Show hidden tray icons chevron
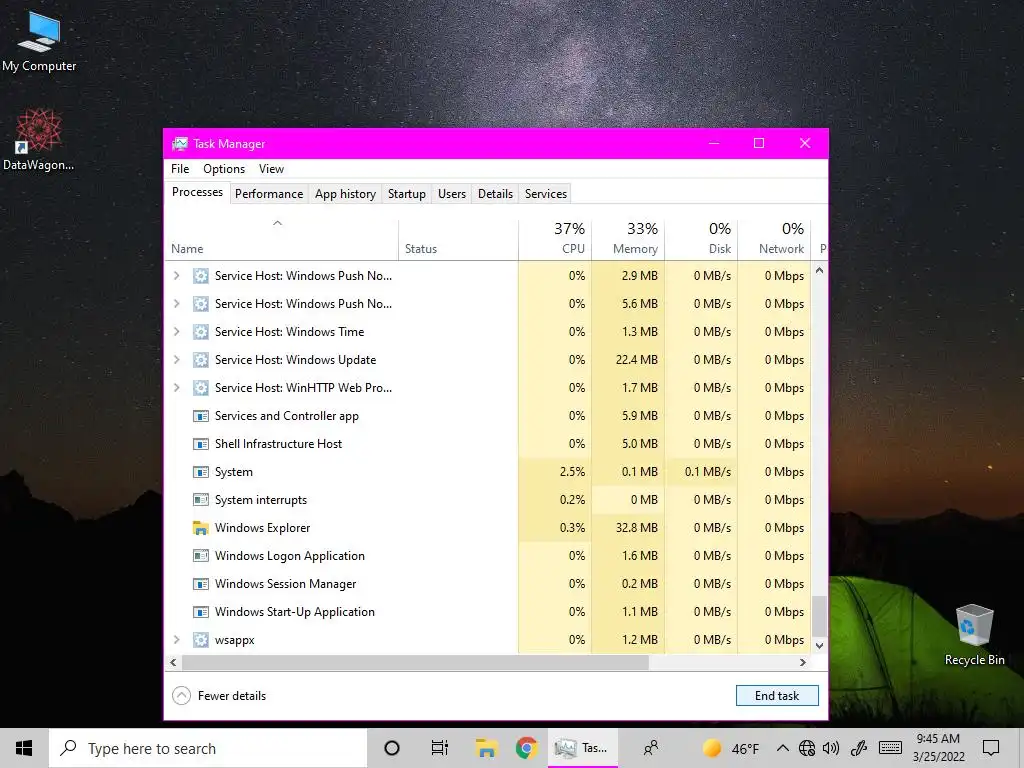1024x768 pixels. pyautogui.click(x=783, y=748)
